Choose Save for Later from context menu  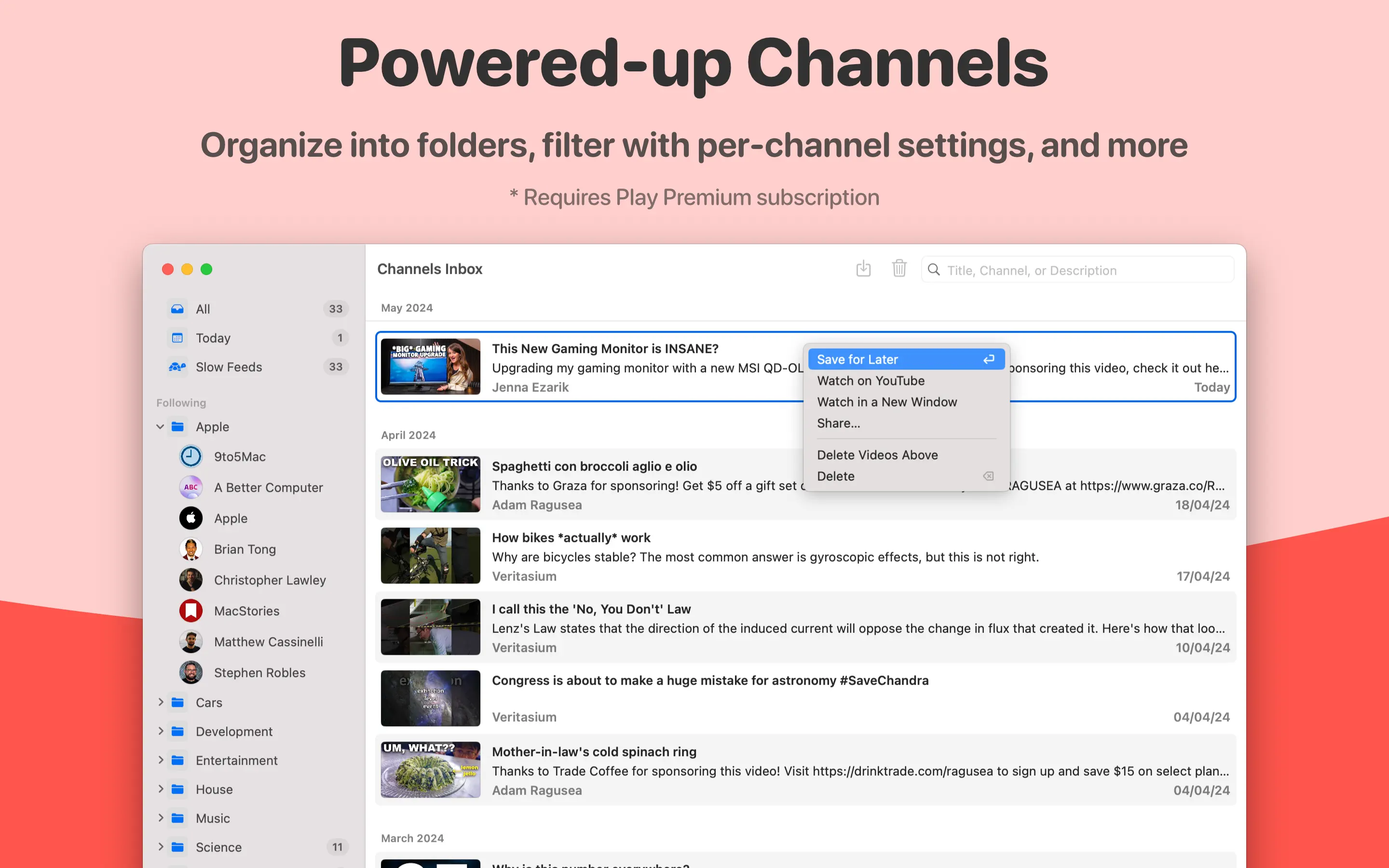[857, 359]
